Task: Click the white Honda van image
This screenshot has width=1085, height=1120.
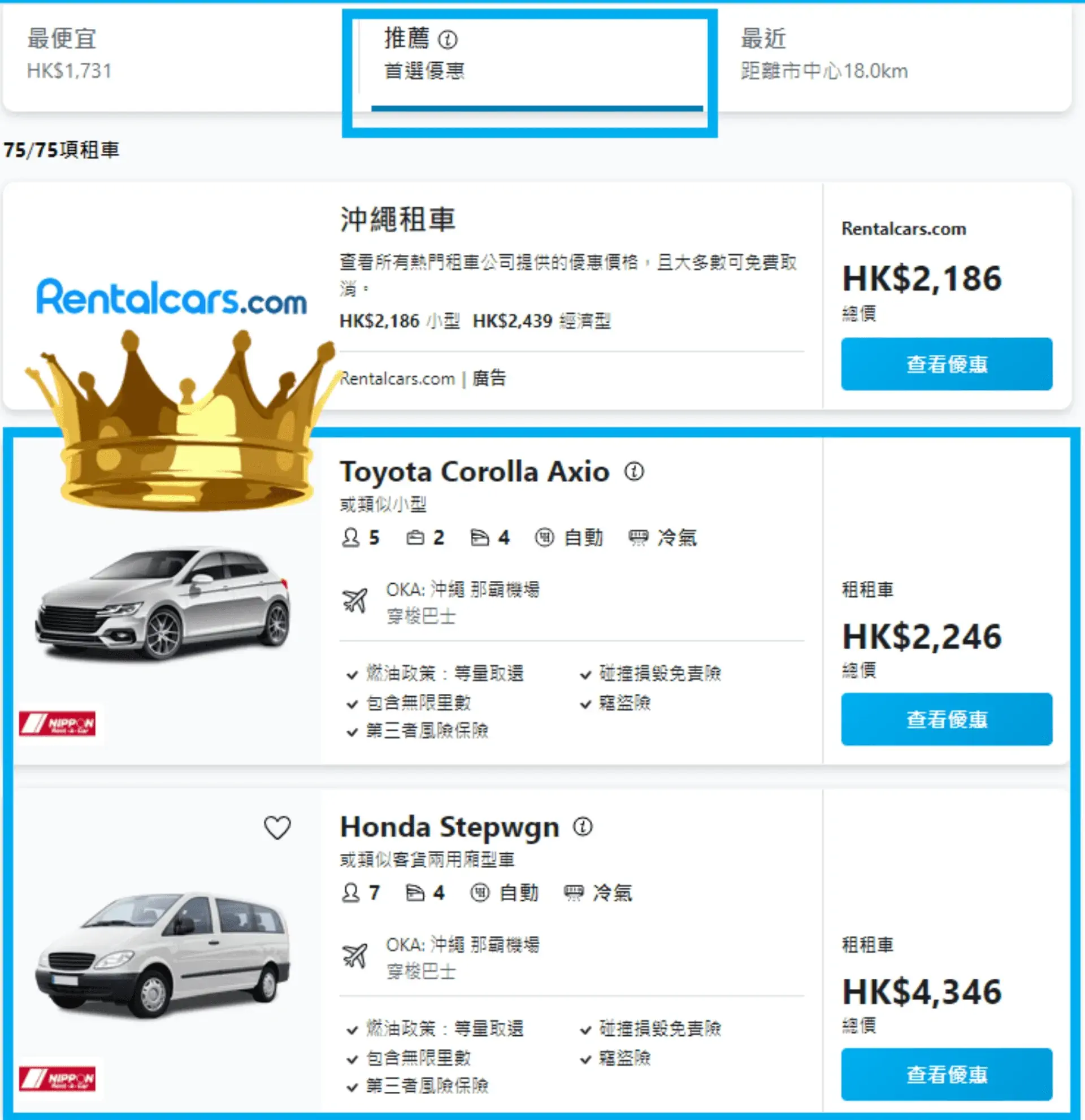Action: [163, 956]
